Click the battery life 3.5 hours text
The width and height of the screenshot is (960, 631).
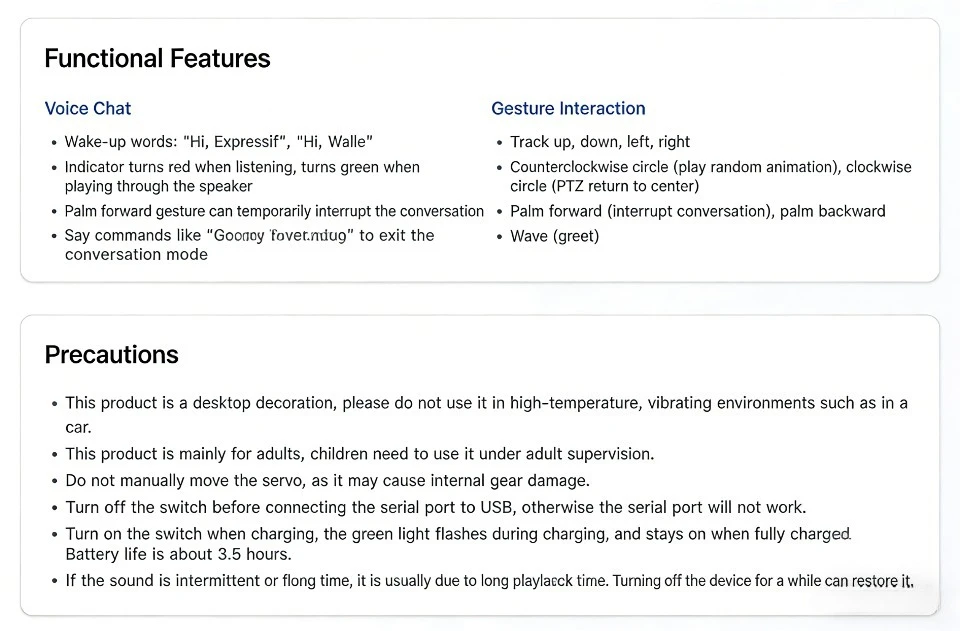pyautogui.click(x=178, y=554)
